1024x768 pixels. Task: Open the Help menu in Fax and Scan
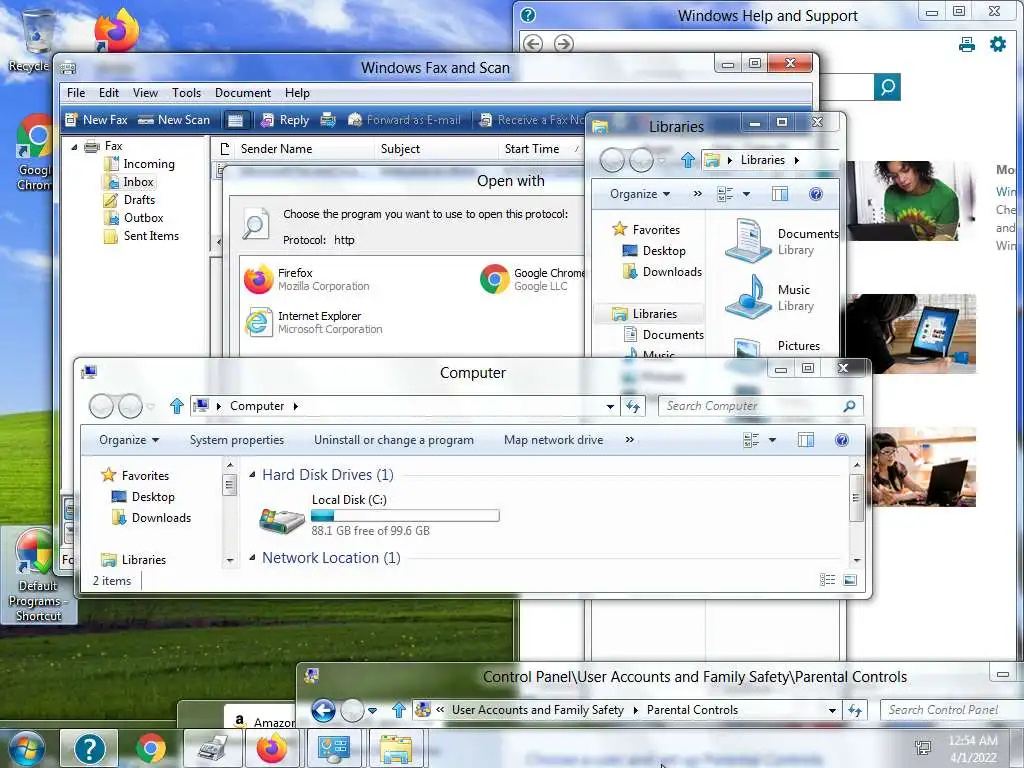(x=297, y=93)
